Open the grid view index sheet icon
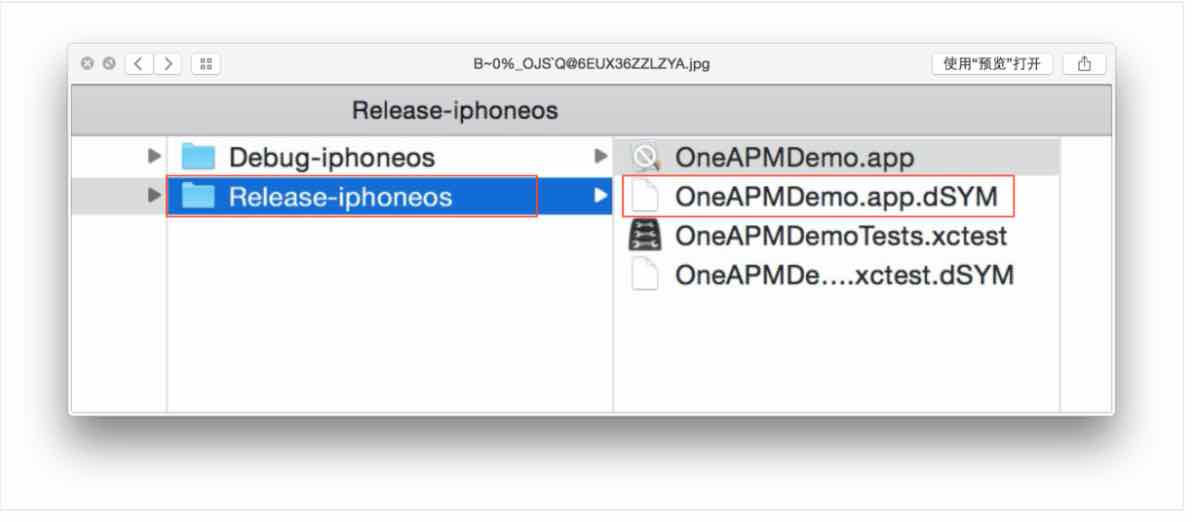 pos(205,64)
